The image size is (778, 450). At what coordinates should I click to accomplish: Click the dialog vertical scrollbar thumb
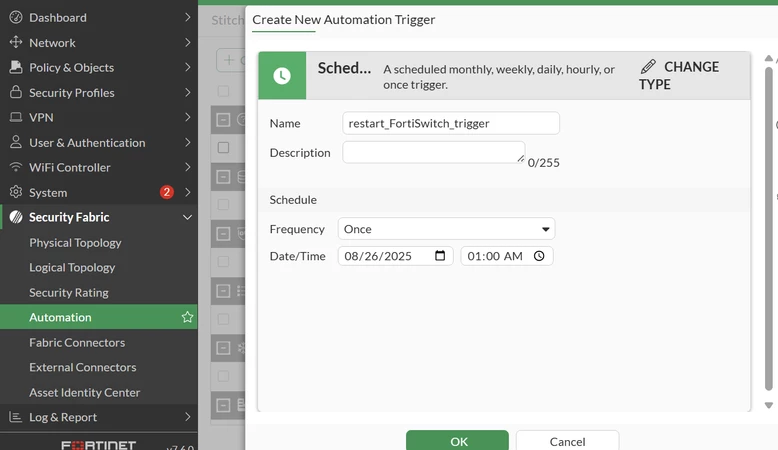[769, 229]
